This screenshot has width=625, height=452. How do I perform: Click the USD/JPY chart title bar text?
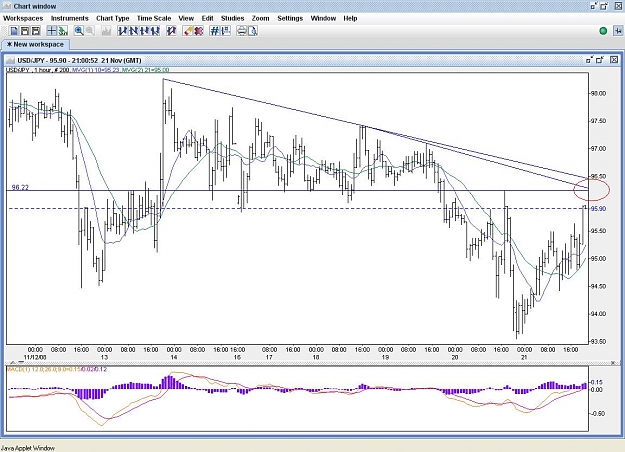coord(79,61)
